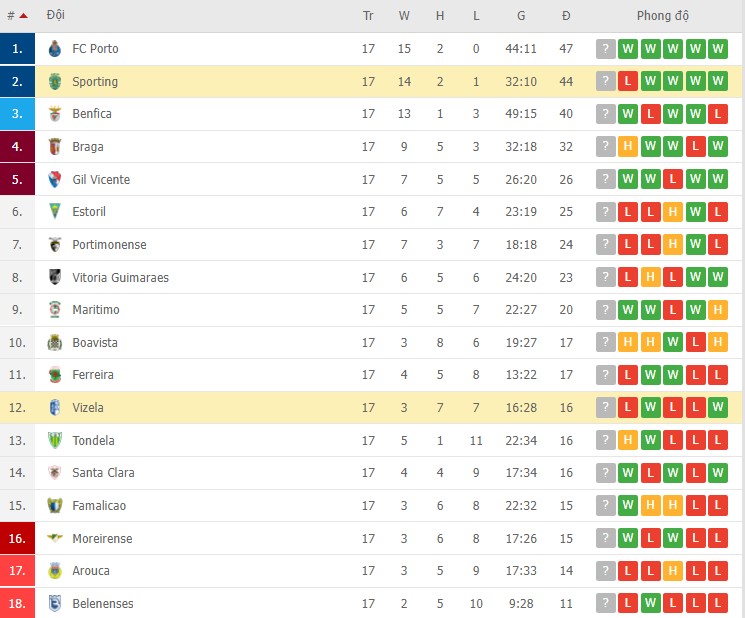Click the Boavista club crest icon

coord(55,343)
